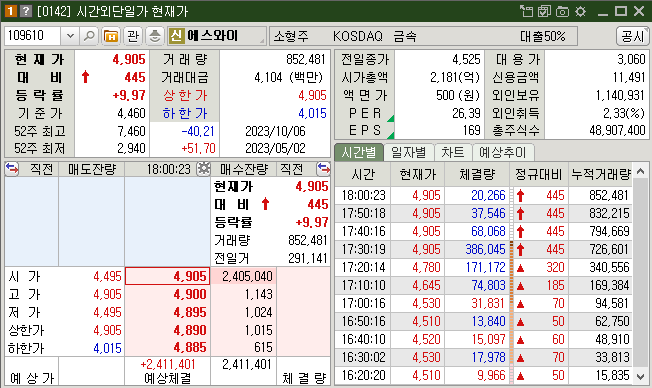Click the 매수잔량 column header
This screenshot has height=388, width=652.
pyautogui.click(x=244, y=169)
